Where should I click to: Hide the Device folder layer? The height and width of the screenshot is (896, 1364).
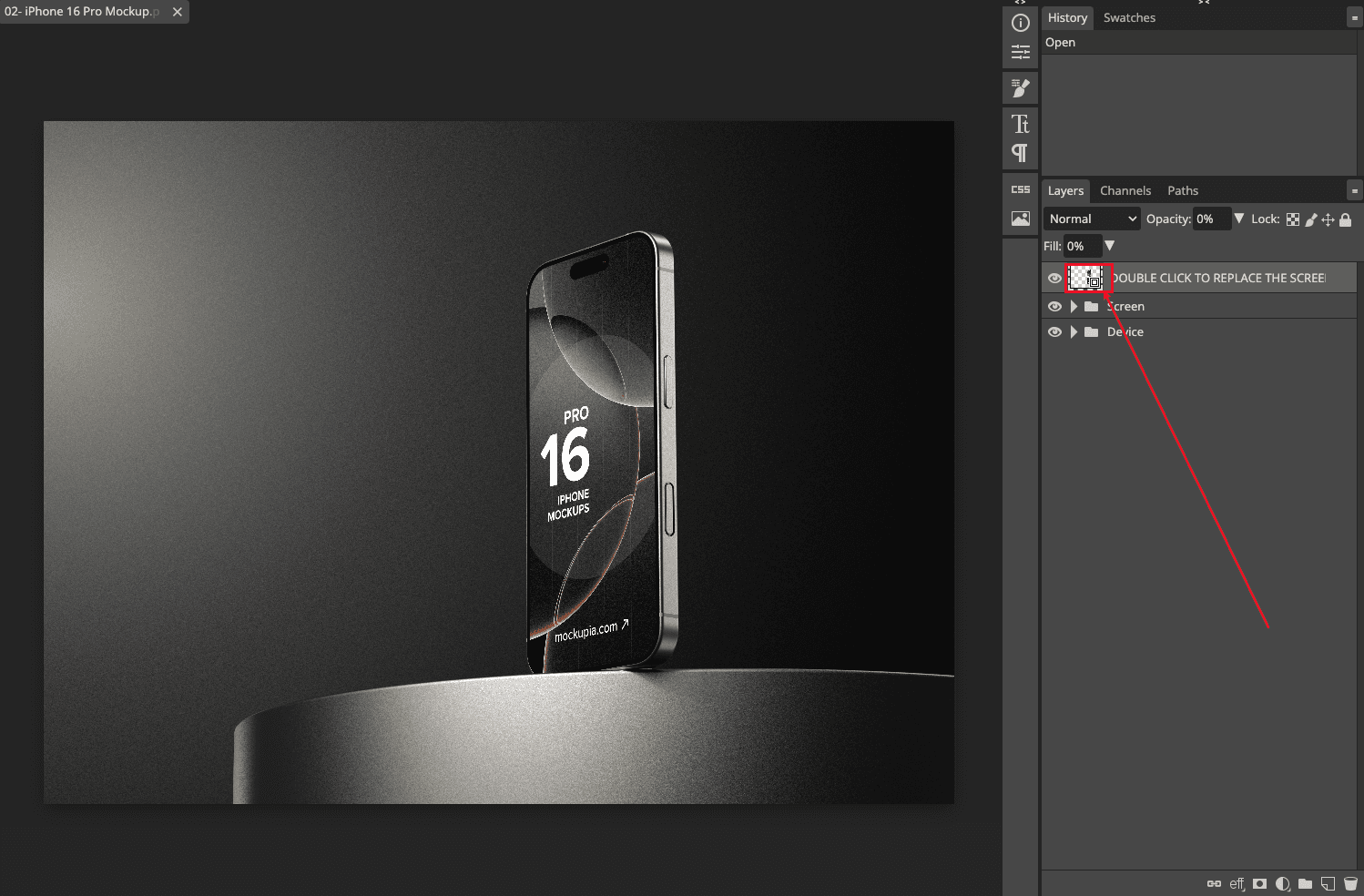tap(1054, 332)
